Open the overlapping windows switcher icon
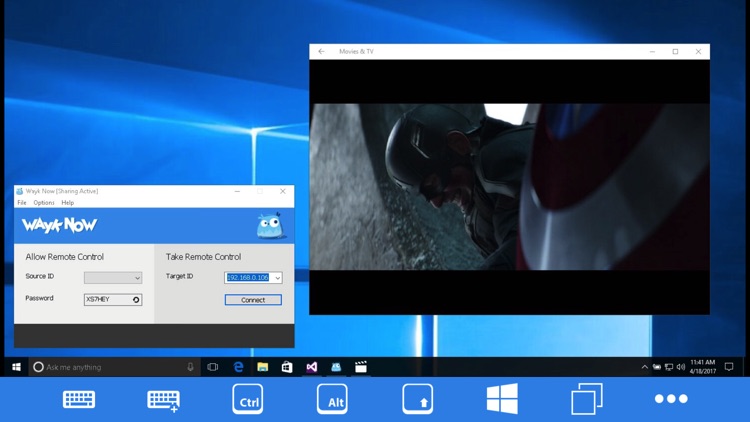The image size is (750, 422). 587,399
